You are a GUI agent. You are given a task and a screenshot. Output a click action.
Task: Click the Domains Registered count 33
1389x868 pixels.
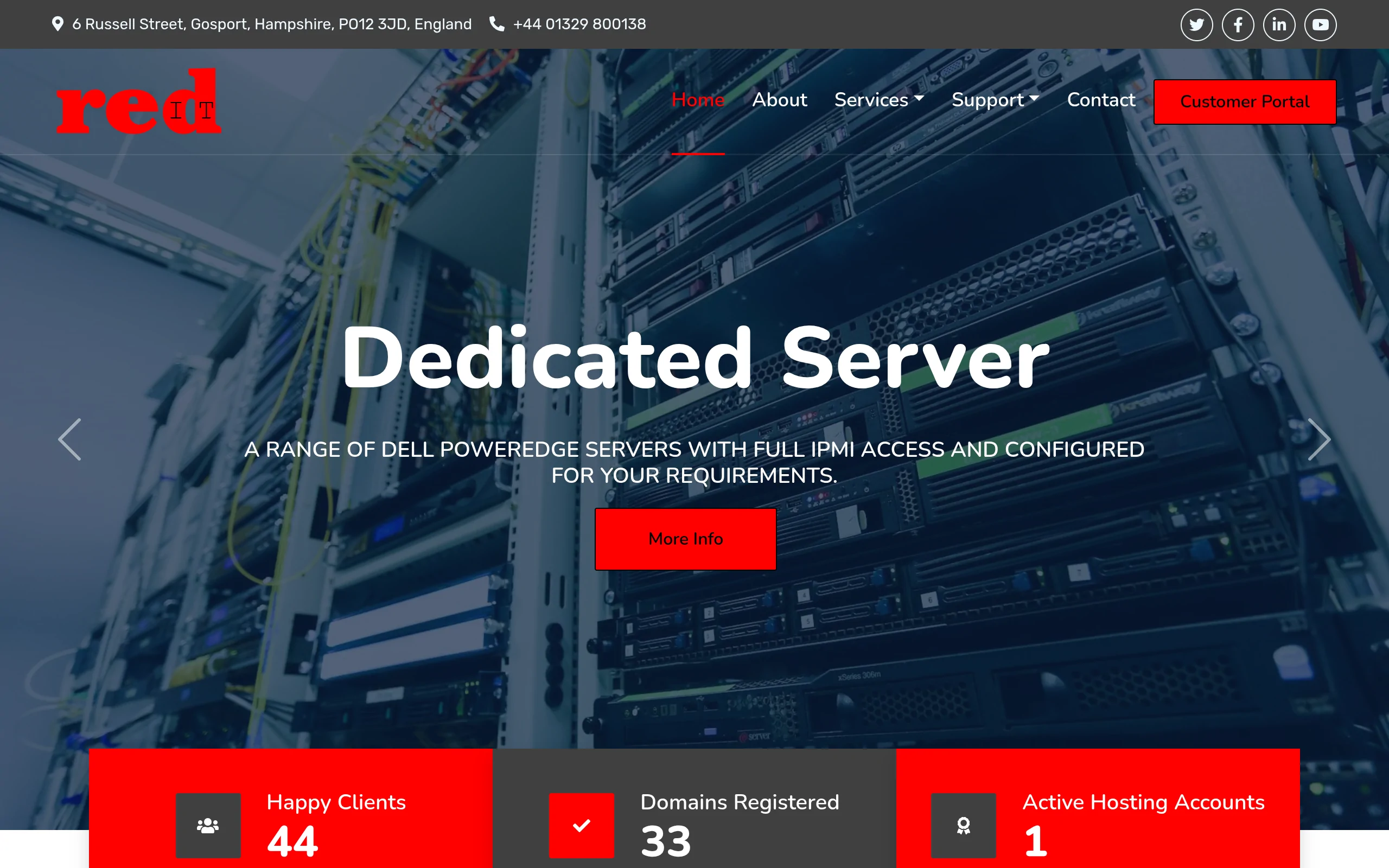tap(666, 841)
